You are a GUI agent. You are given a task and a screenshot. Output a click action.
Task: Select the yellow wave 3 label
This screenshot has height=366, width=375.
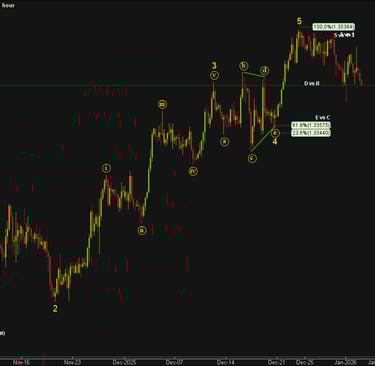pos(214,65)
